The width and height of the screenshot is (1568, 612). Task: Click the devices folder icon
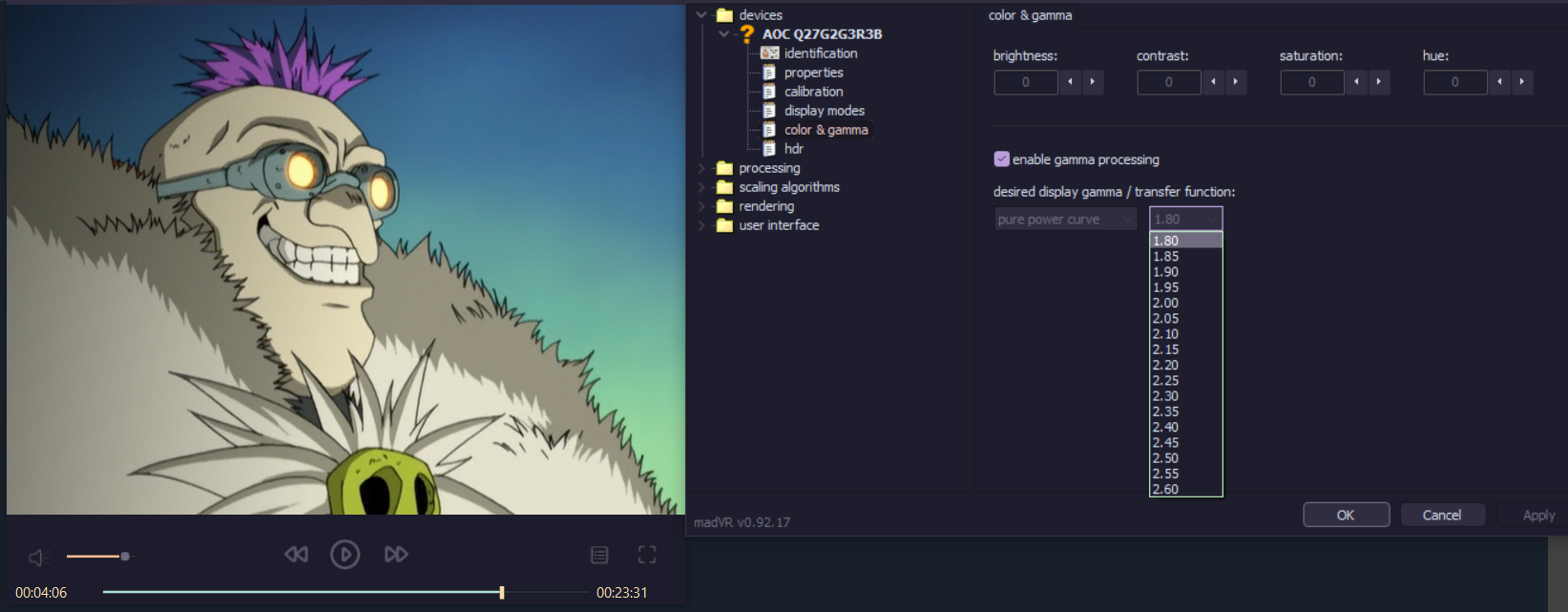[724, 15]
